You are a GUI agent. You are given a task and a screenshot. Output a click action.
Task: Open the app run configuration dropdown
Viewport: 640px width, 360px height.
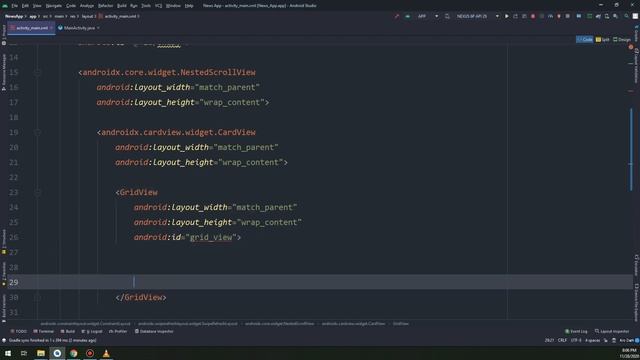click(x=427, y=16)
